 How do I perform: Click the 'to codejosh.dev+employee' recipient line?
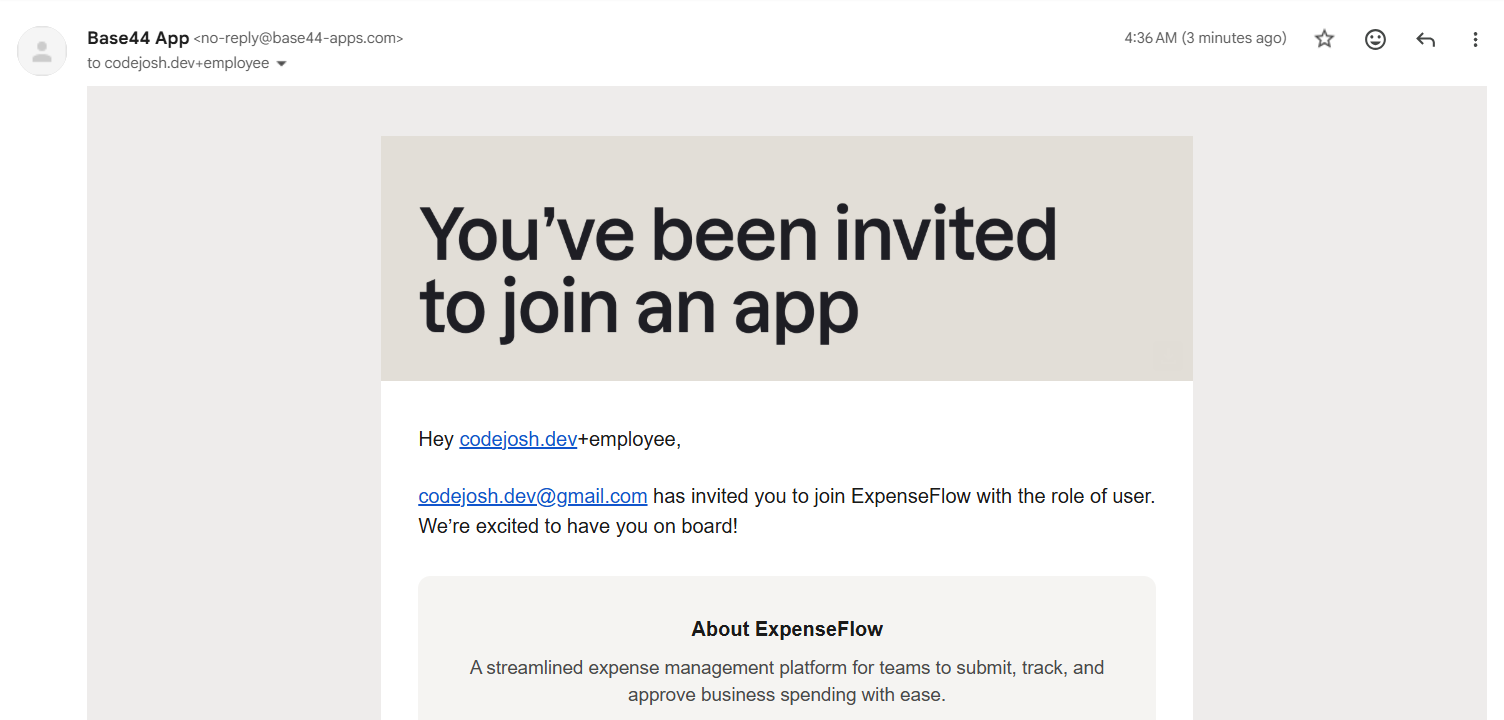(x=179, y=63)
